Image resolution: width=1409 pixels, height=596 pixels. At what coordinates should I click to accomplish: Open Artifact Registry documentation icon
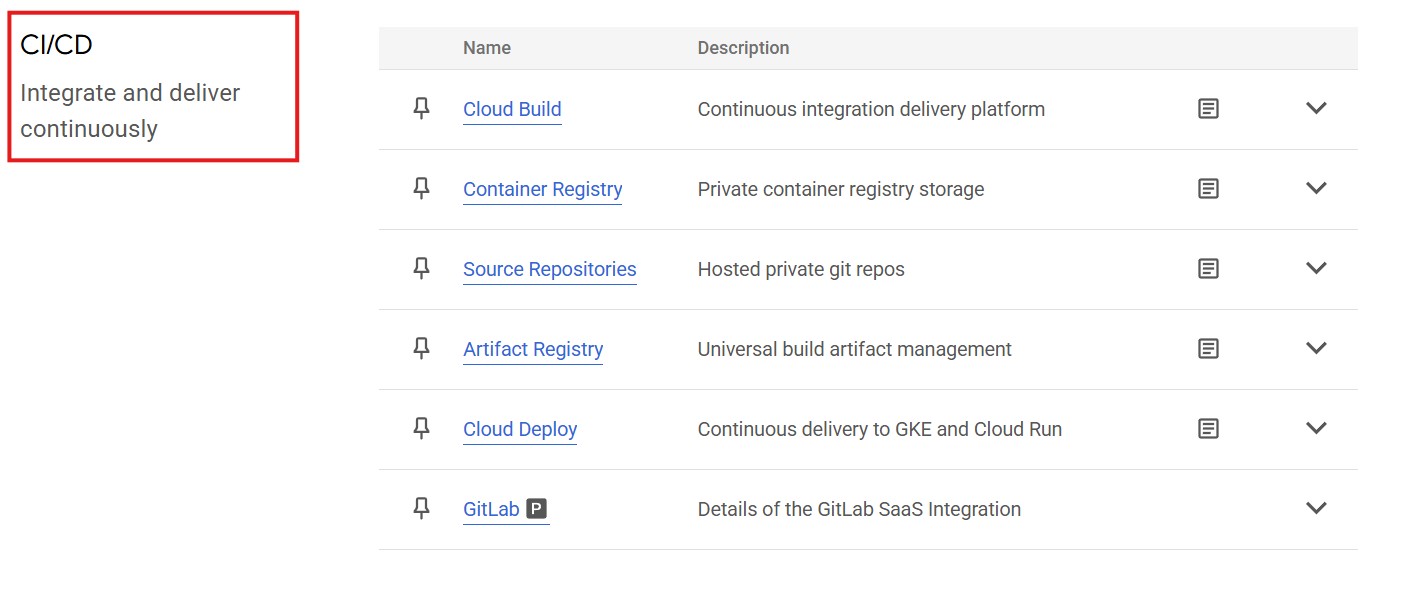(x=1208, y=349)
